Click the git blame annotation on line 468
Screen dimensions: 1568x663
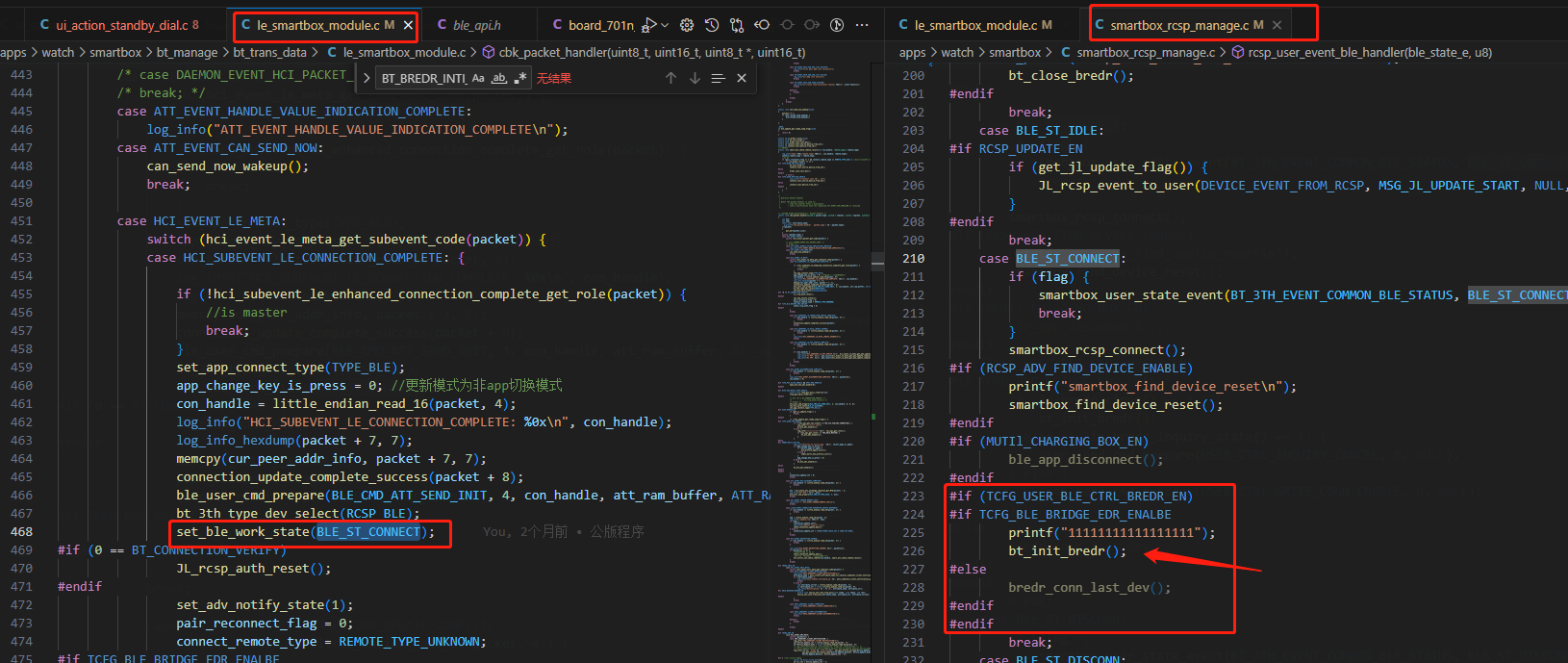pos(563,531)
